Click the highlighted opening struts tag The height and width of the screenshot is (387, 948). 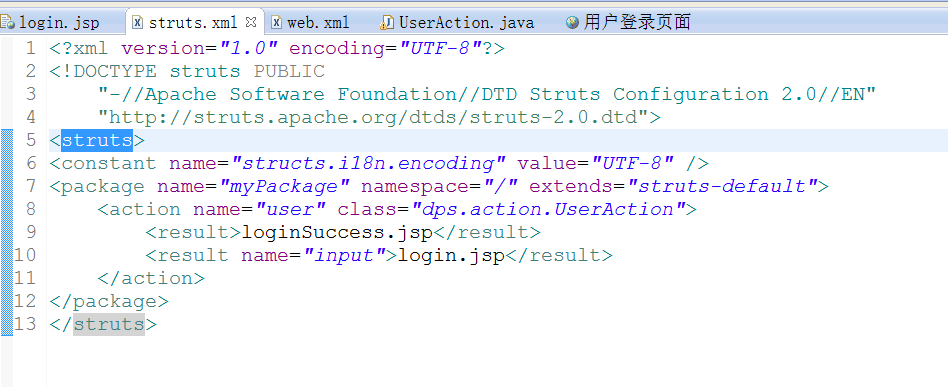97,140
